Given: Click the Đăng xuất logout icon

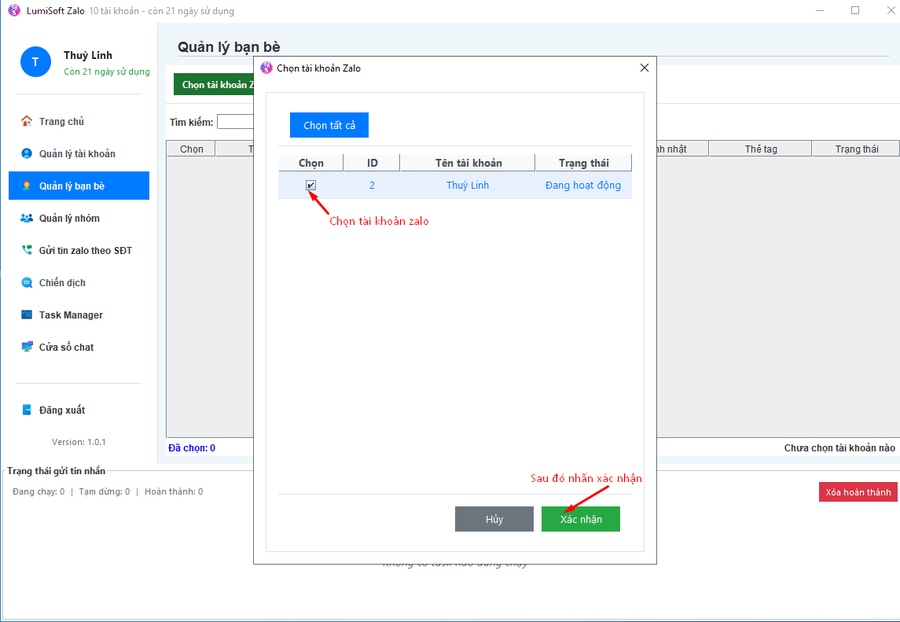Looking at the screenshot, I should coord(27,410).
